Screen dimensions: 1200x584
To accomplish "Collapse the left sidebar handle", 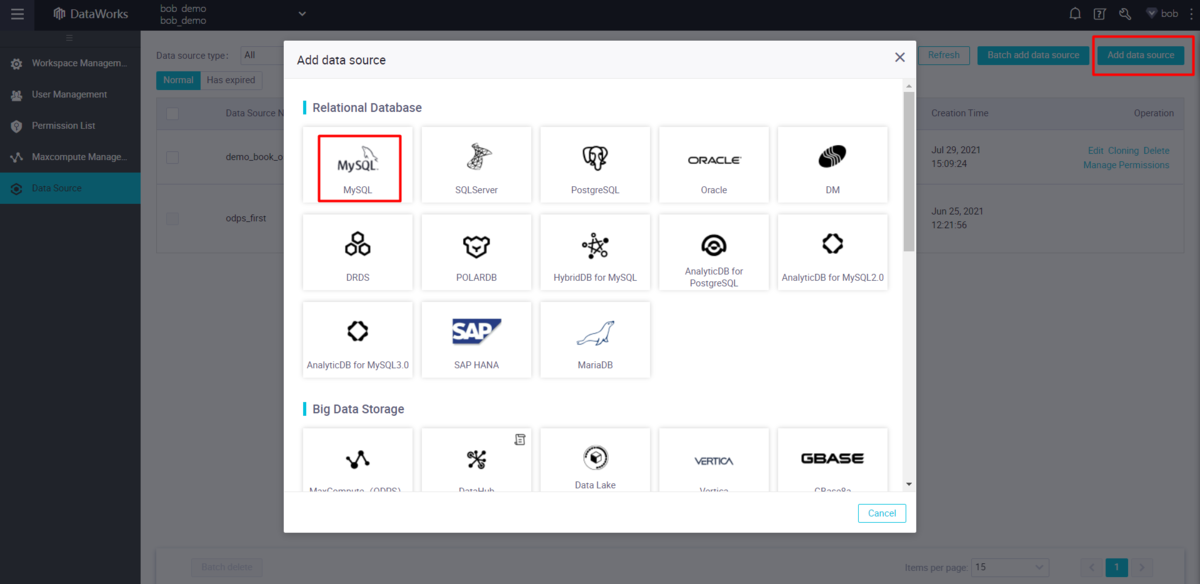I will click(x=70, y=37).
